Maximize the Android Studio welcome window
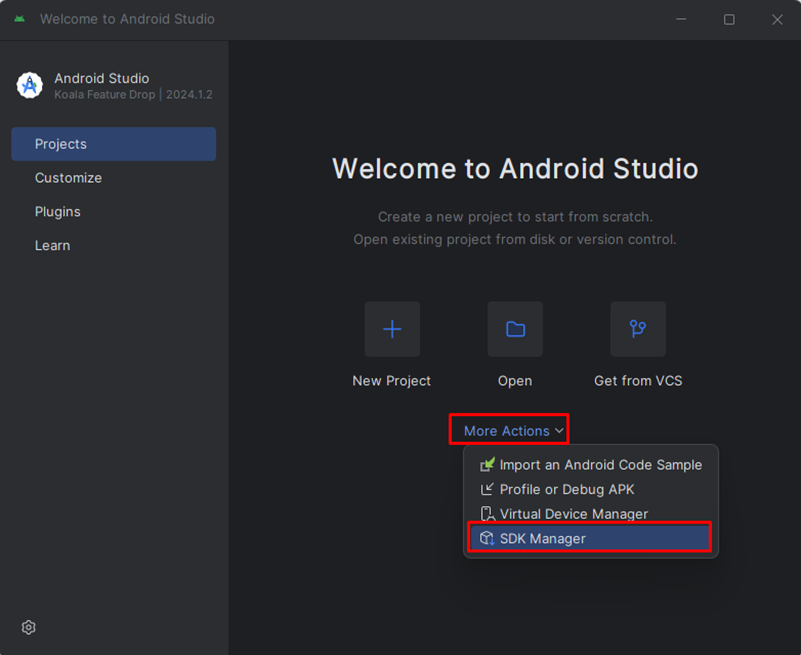The image size is (801, 655). pyautogui.click(x=729, y=19)
